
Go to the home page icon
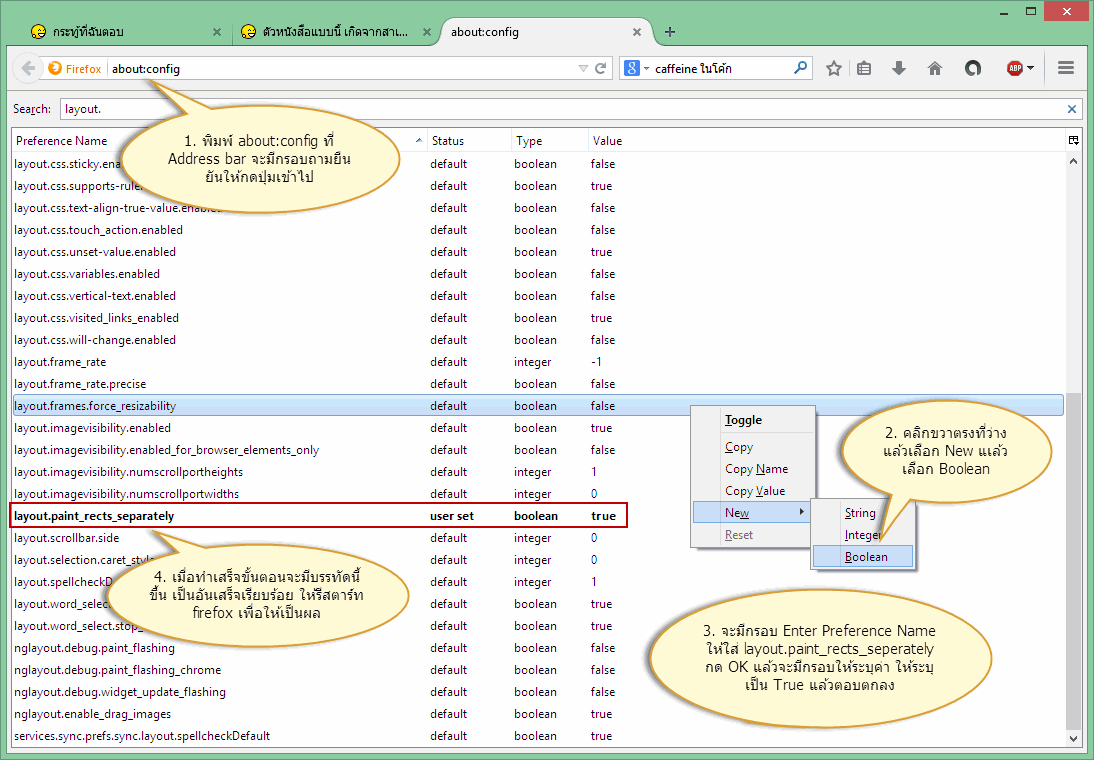(x=935, y=69)
